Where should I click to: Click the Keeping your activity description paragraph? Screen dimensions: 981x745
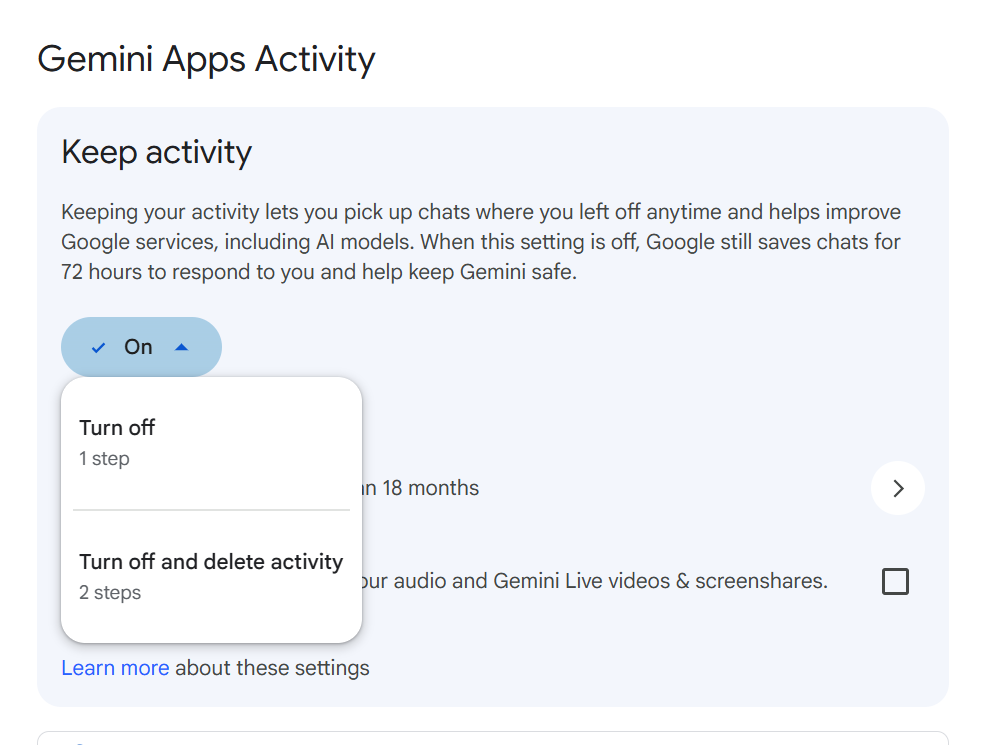tap(481, 241)
